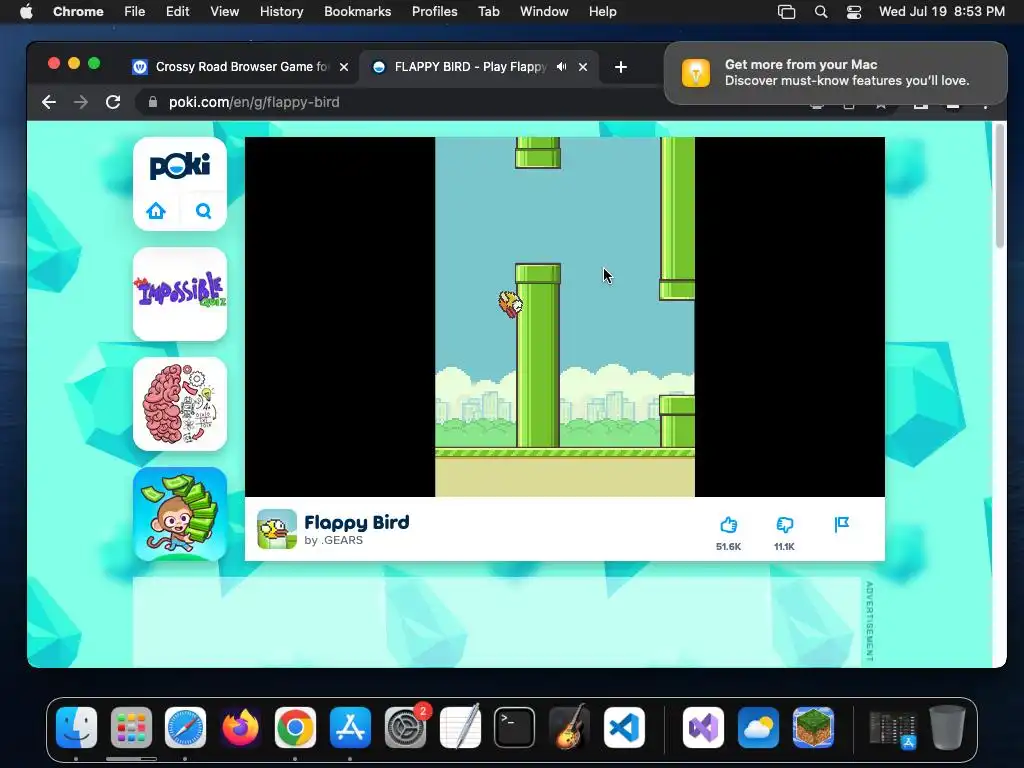Image resolution: width=1024 pixels, height=768 pixels.
Task: Open the Edit menu
Action: pyautogui.click(x=177, y=12)
